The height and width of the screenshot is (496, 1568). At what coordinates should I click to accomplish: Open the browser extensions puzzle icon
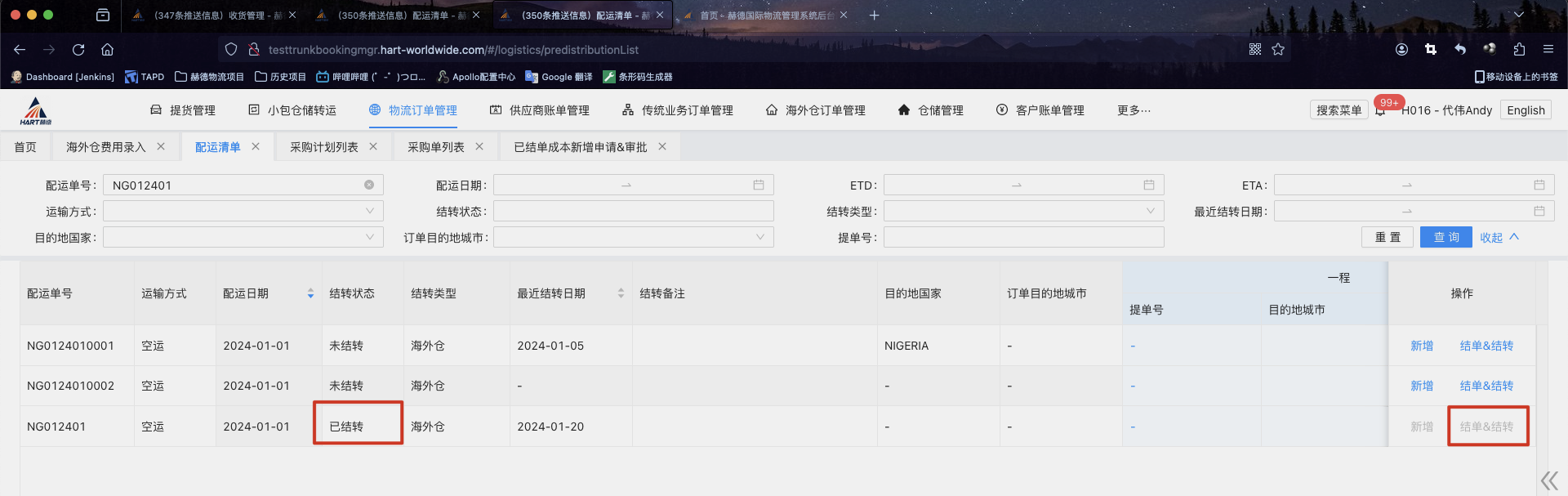click(x=1519, y=50)
